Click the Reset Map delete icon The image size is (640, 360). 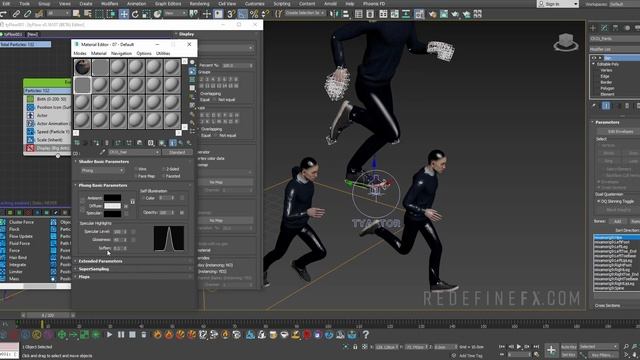pyautogui.click(x=107, y=143)
